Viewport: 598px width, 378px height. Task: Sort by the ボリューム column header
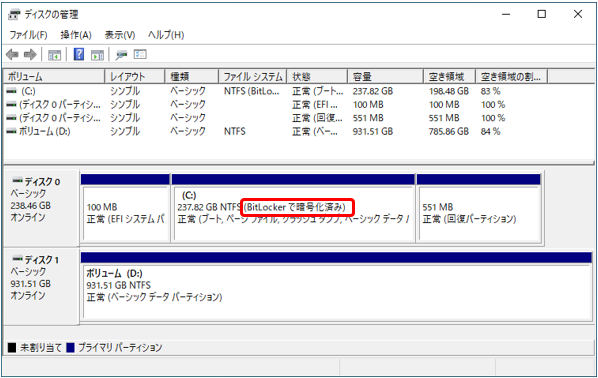tap(54, 77)
